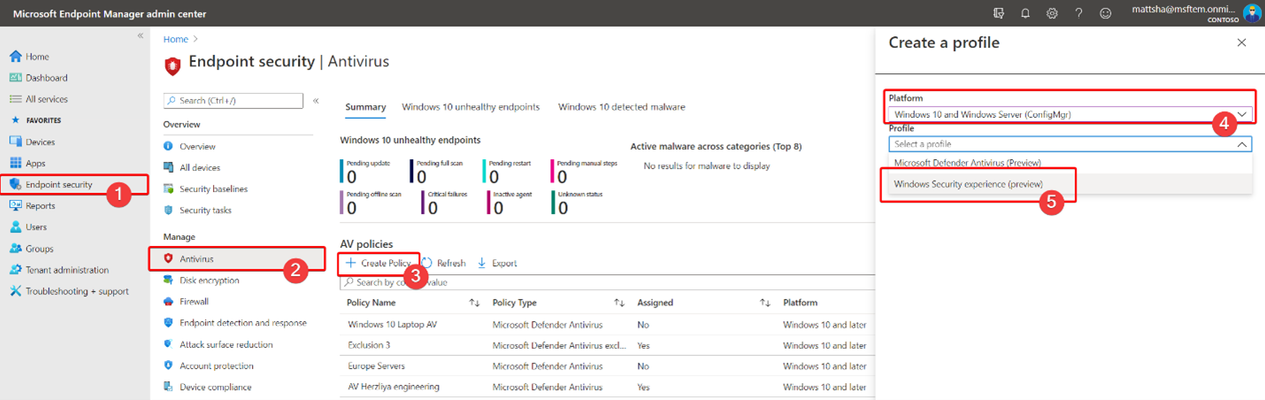Open the Exclusion 3 policy
The width and height of the screenshot is (1265, 400).
coord(369,345)
